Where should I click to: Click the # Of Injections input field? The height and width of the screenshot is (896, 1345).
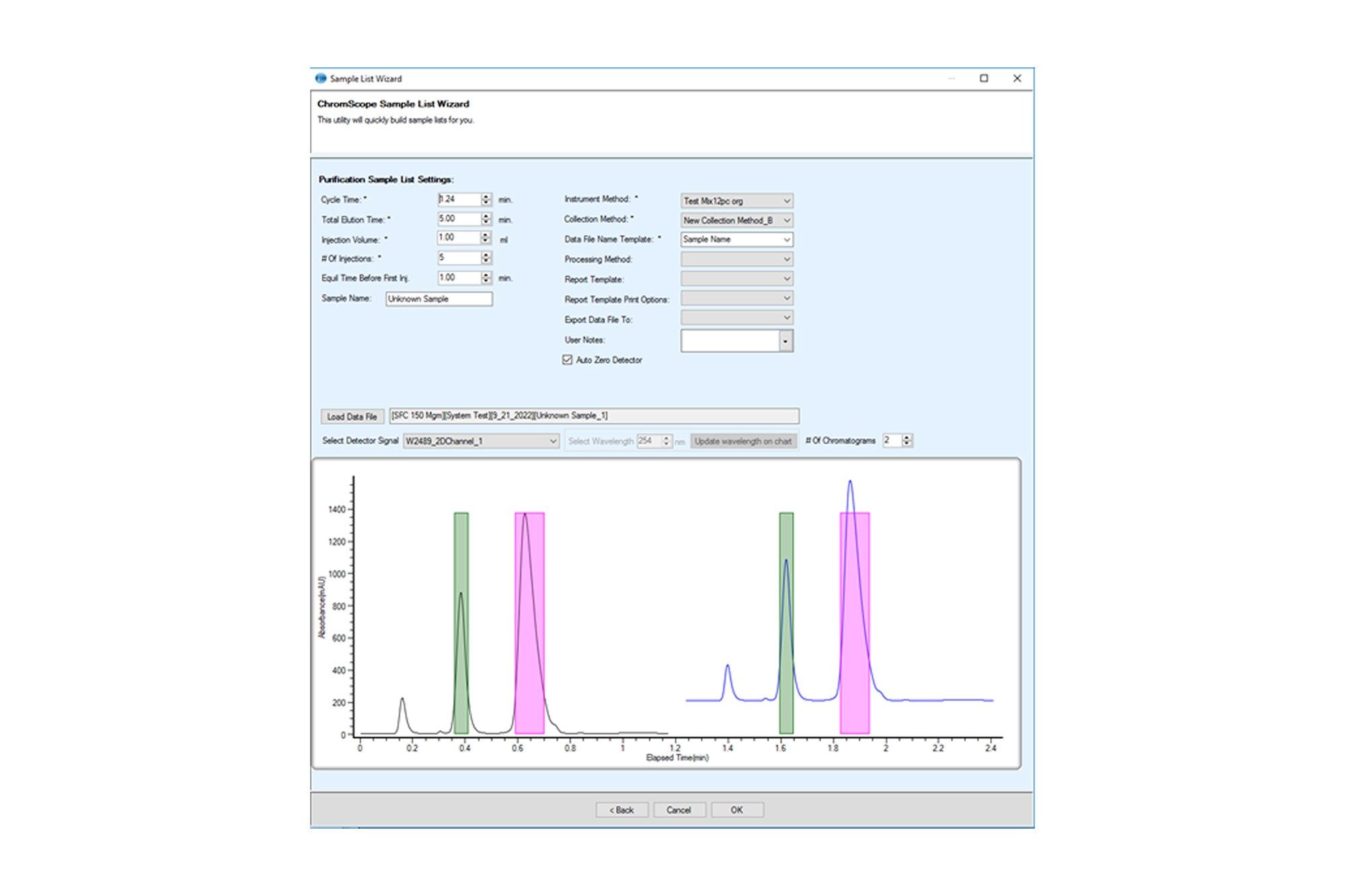(459, 257)
